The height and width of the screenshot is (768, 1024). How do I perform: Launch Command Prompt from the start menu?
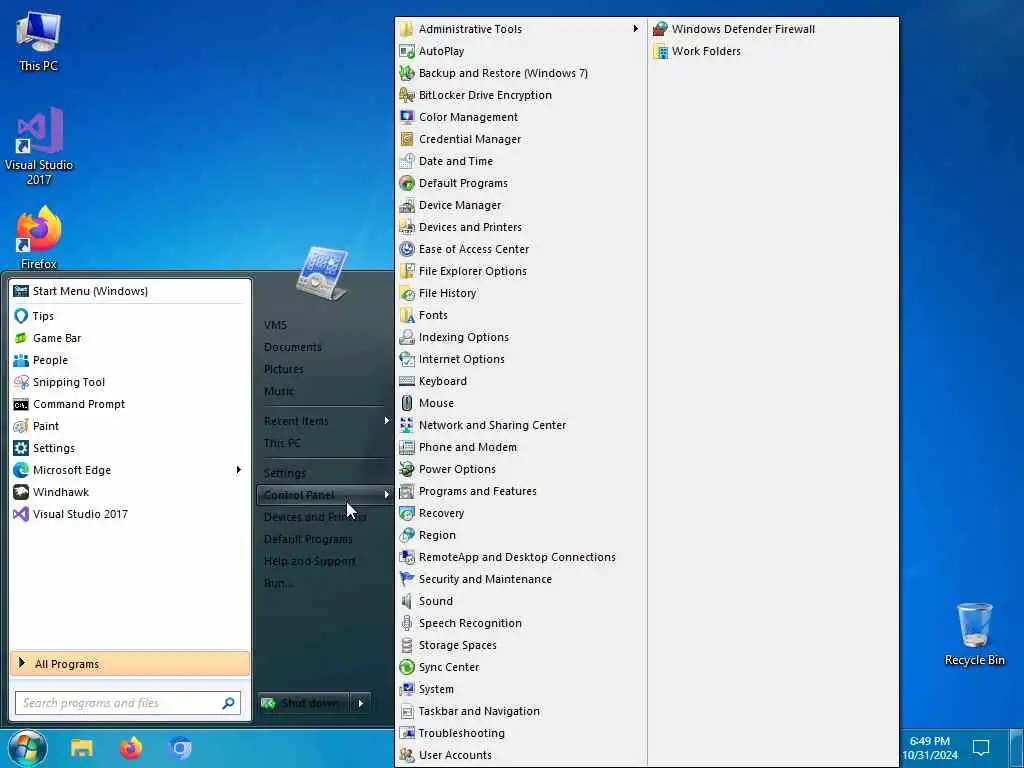[130, 404]
